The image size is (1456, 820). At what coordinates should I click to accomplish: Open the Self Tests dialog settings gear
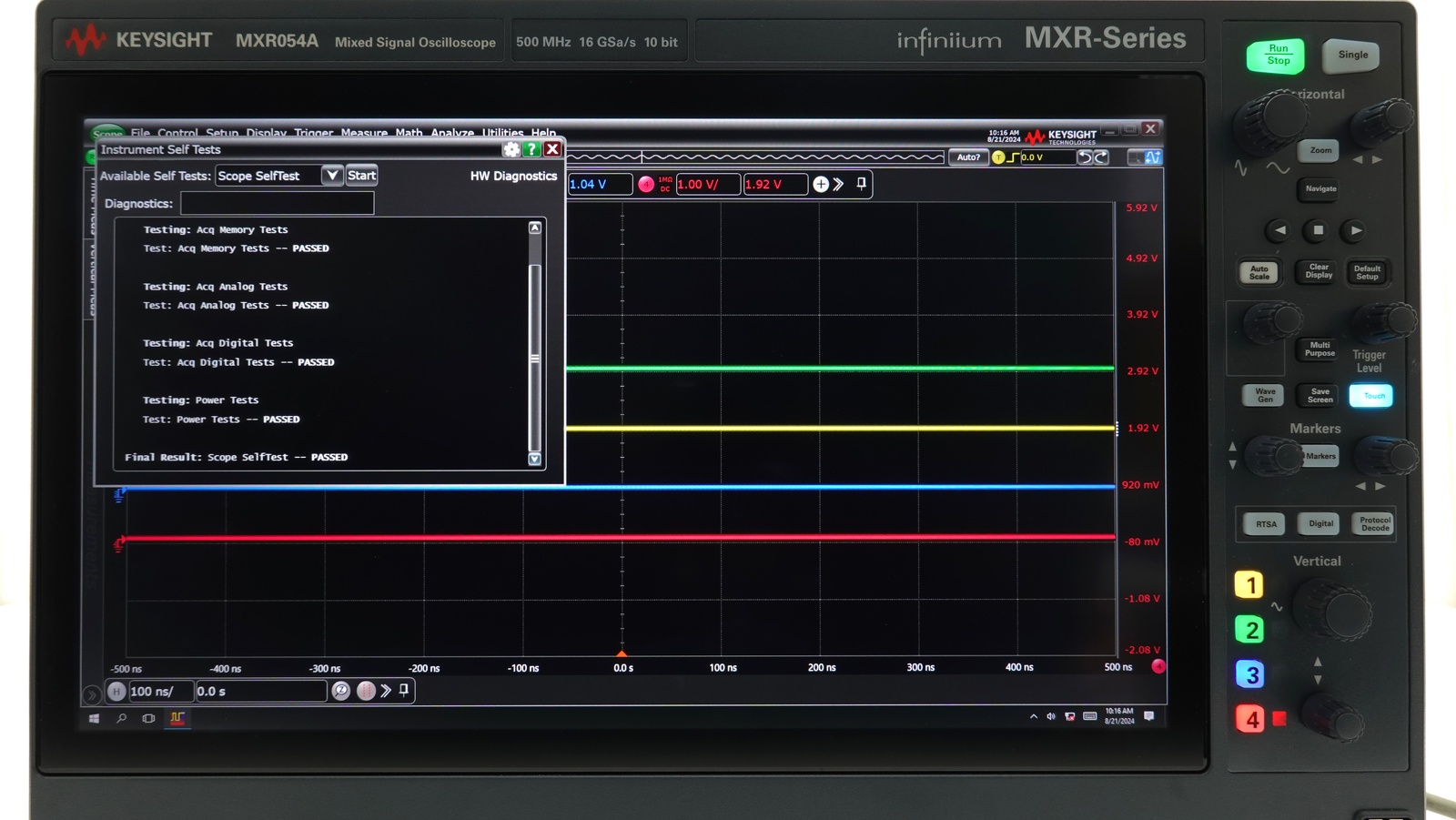511,149
